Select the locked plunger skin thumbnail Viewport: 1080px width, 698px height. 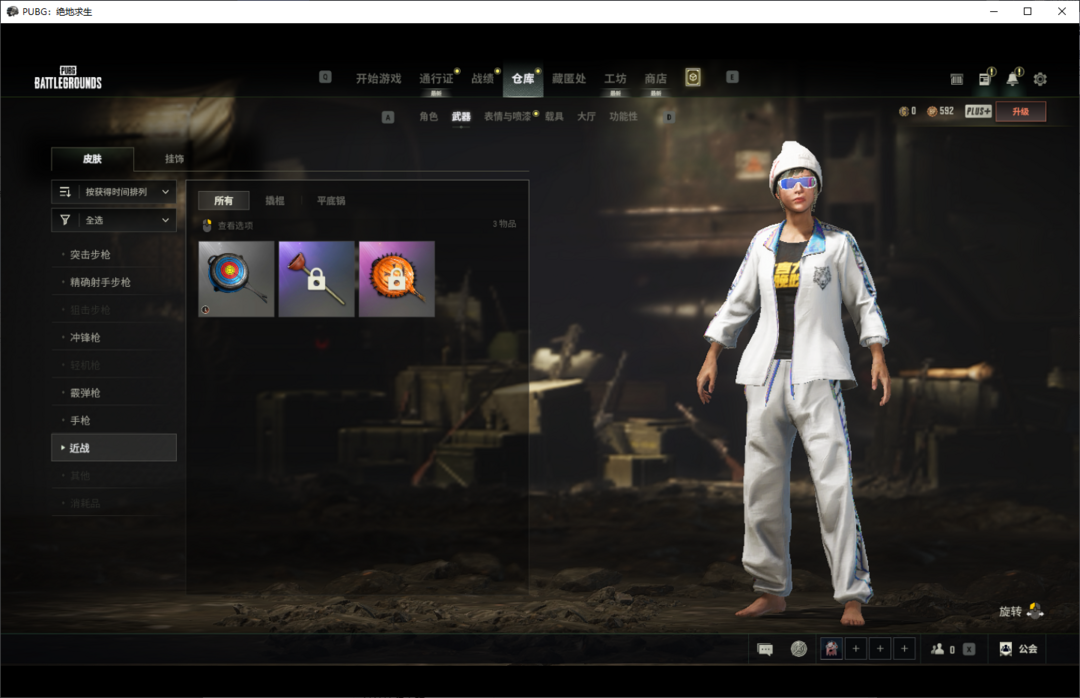[x=316, y=279]
